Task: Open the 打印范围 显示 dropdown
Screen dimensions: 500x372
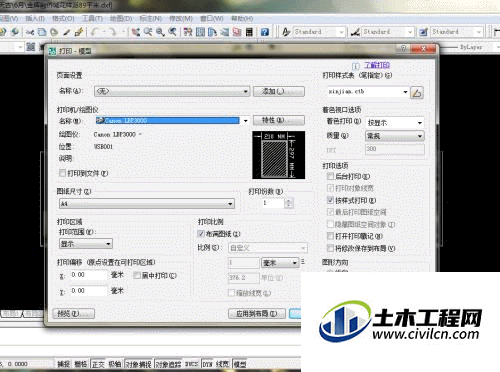Action: click(x=86, y=244)
